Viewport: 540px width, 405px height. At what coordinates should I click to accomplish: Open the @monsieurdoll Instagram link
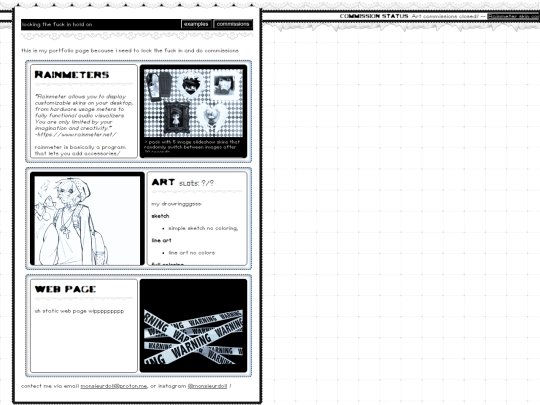(x=207, y=386)
